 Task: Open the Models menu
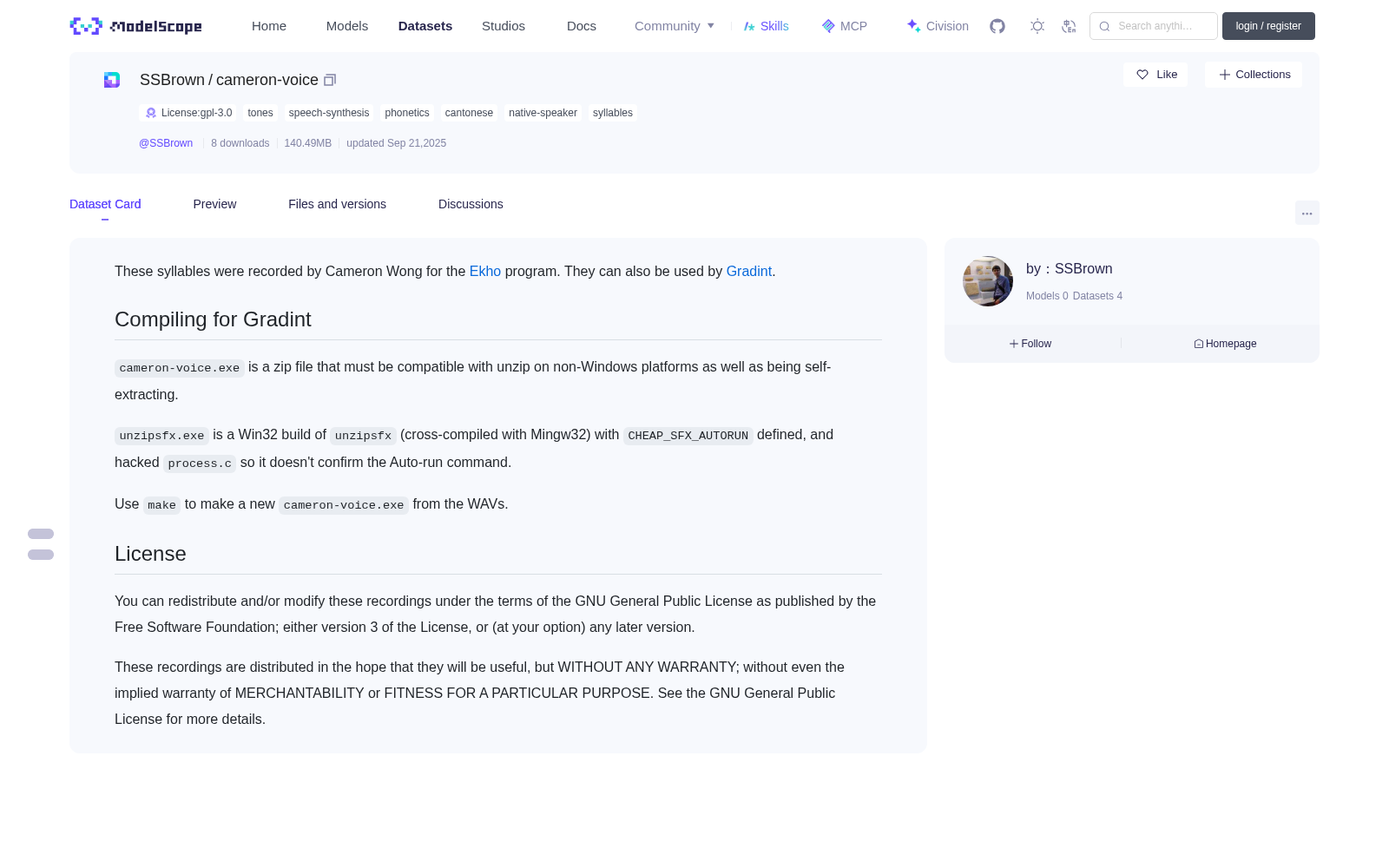(x=347, y=26)
